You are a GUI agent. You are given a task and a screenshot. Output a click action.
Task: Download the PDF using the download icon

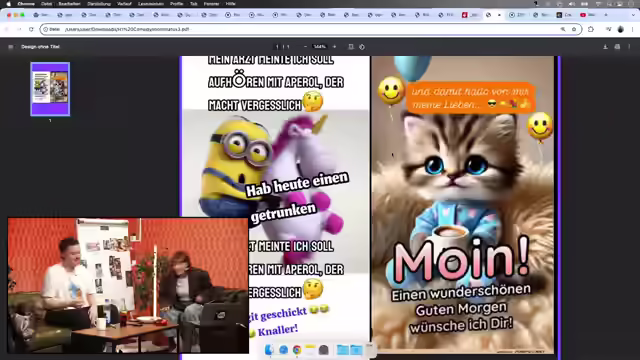tap(605, 47)
